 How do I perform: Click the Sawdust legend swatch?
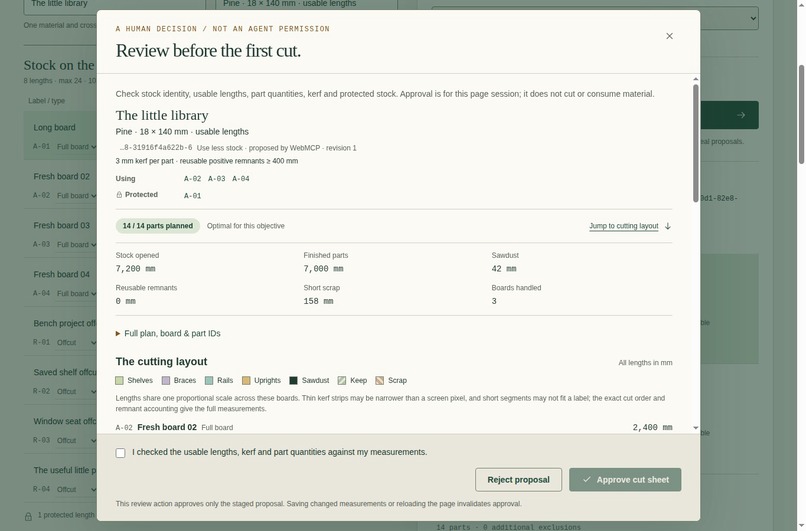pyautogui.click(x=294, y=380)
